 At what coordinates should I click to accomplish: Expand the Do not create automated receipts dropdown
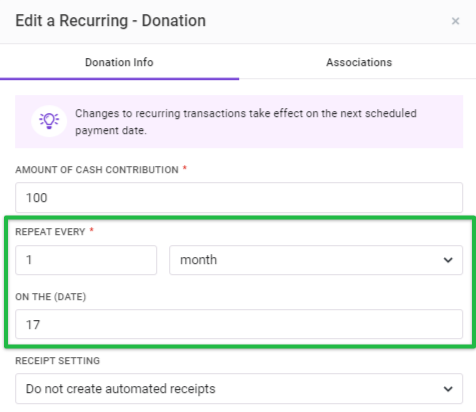point(239,389)
